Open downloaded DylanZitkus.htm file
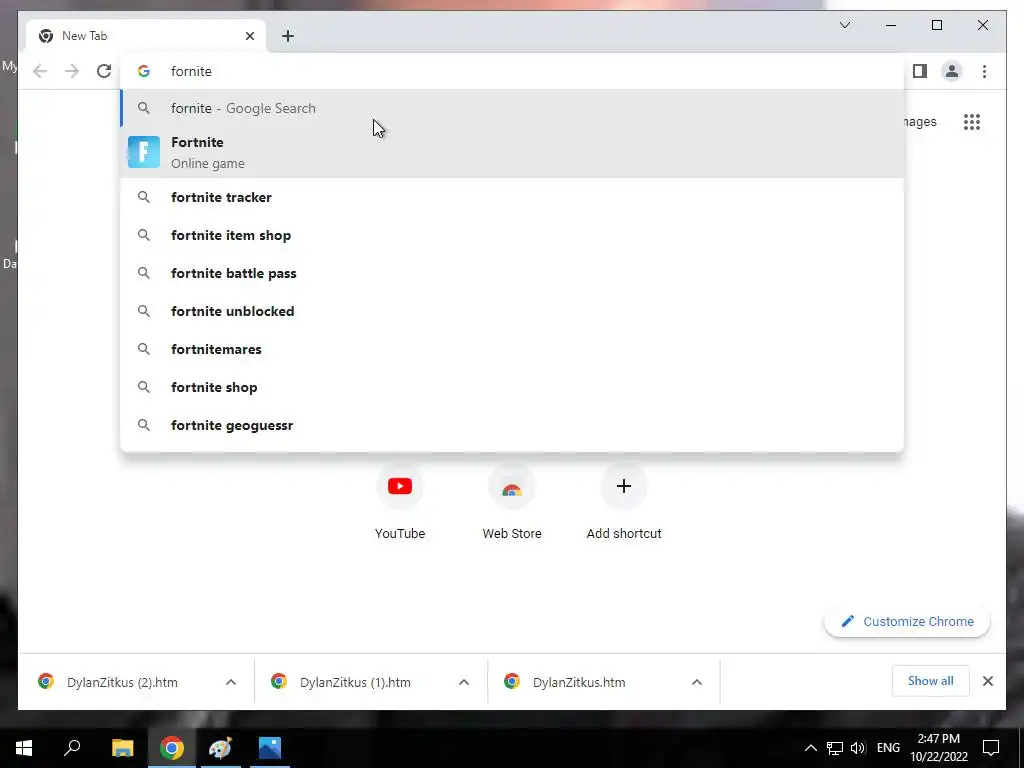 (579, 682)
